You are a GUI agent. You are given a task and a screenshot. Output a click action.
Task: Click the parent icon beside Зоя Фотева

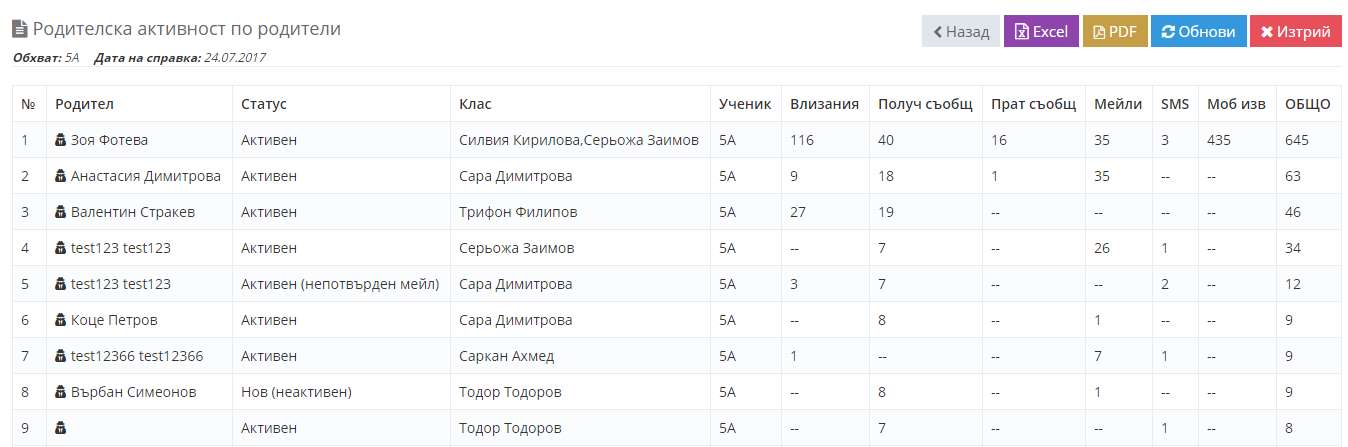click(x=61, y=140)
